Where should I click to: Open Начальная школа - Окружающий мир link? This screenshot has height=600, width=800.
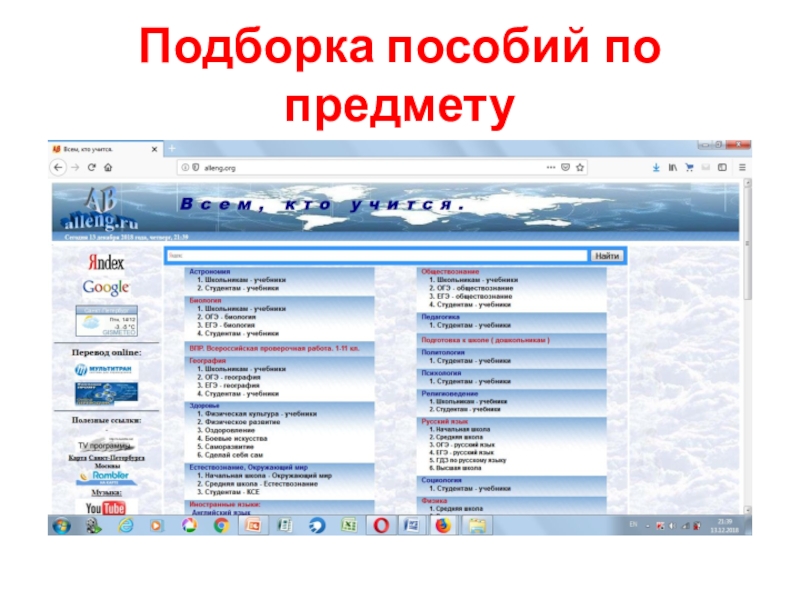pyautogui.click(x=268, y=476)
